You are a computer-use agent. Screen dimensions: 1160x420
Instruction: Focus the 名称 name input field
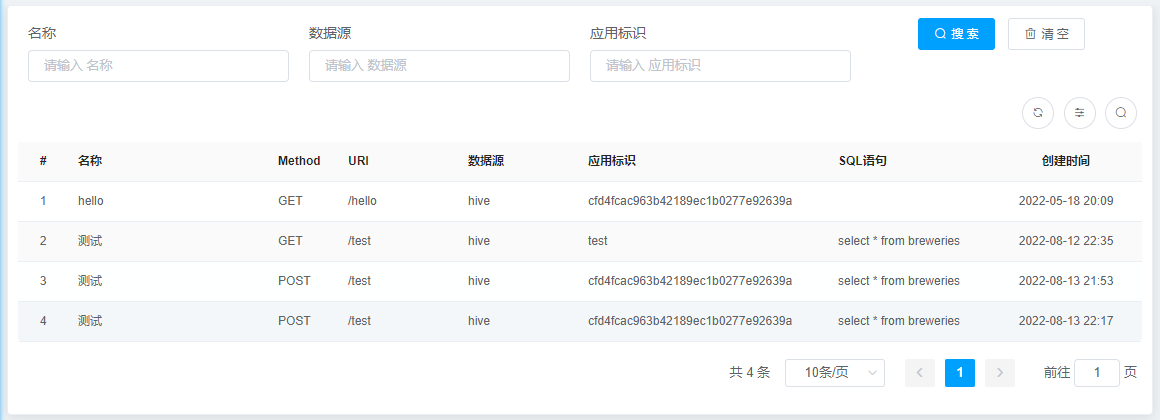158,66
